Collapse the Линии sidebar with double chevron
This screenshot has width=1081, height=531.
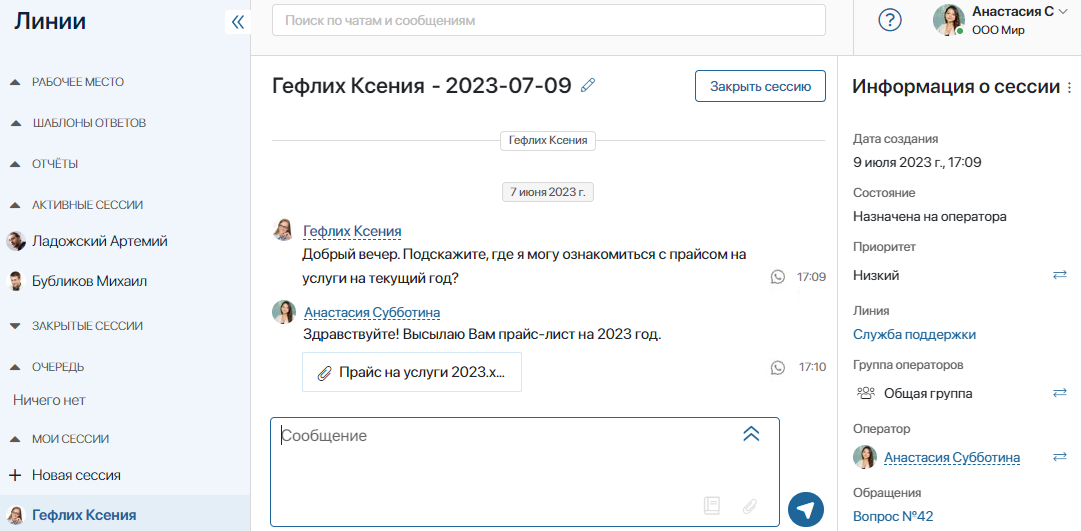tap(238, 22)
